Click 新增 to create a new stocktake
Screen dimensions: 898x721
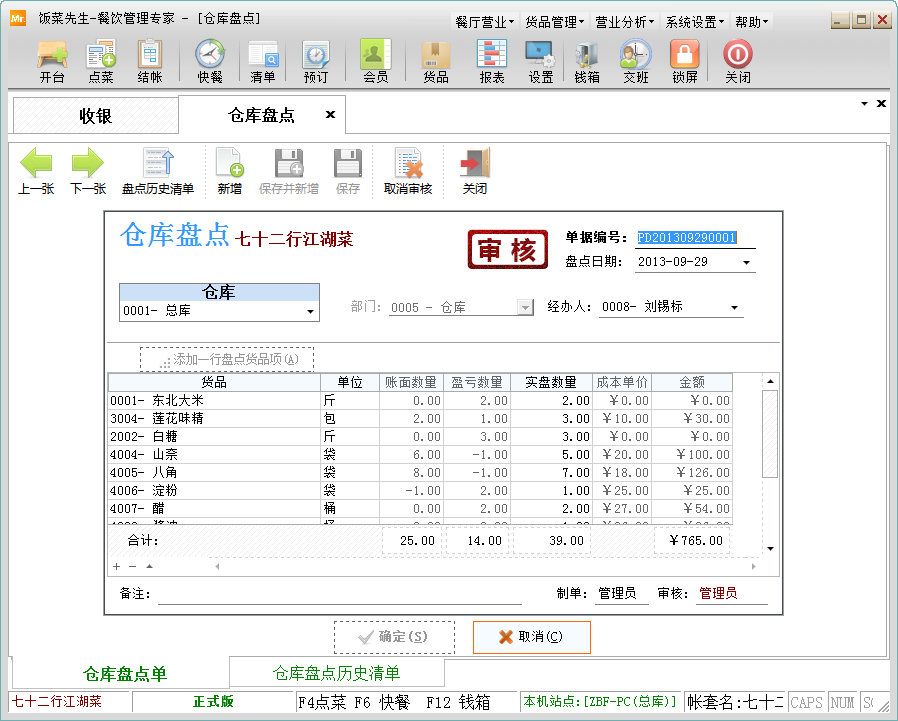[231, 168]
